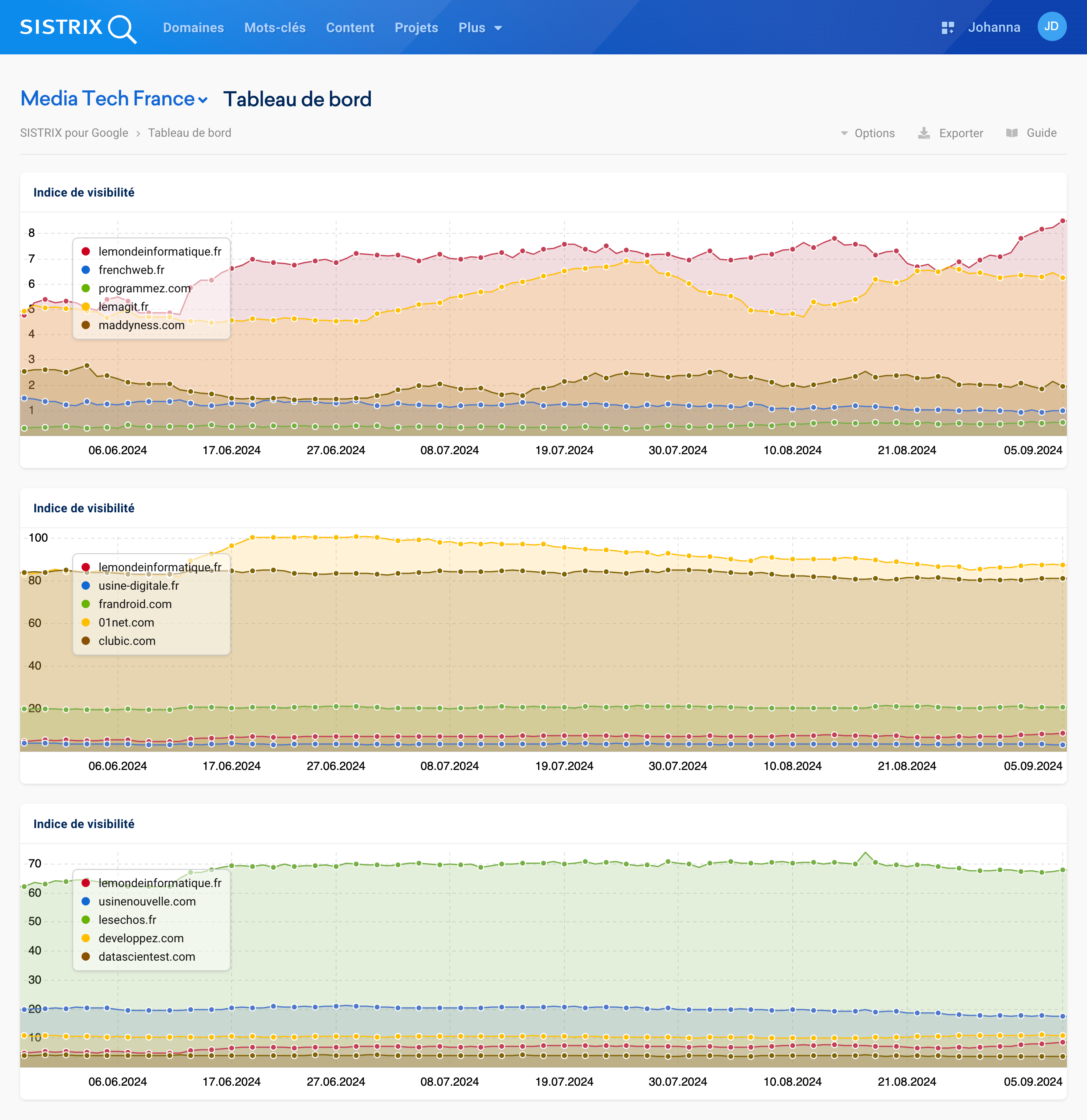Click the blue usinenouvelle.com legend swatch
The height and width of the screenshot is (1120, 1087).
(86, 901)
